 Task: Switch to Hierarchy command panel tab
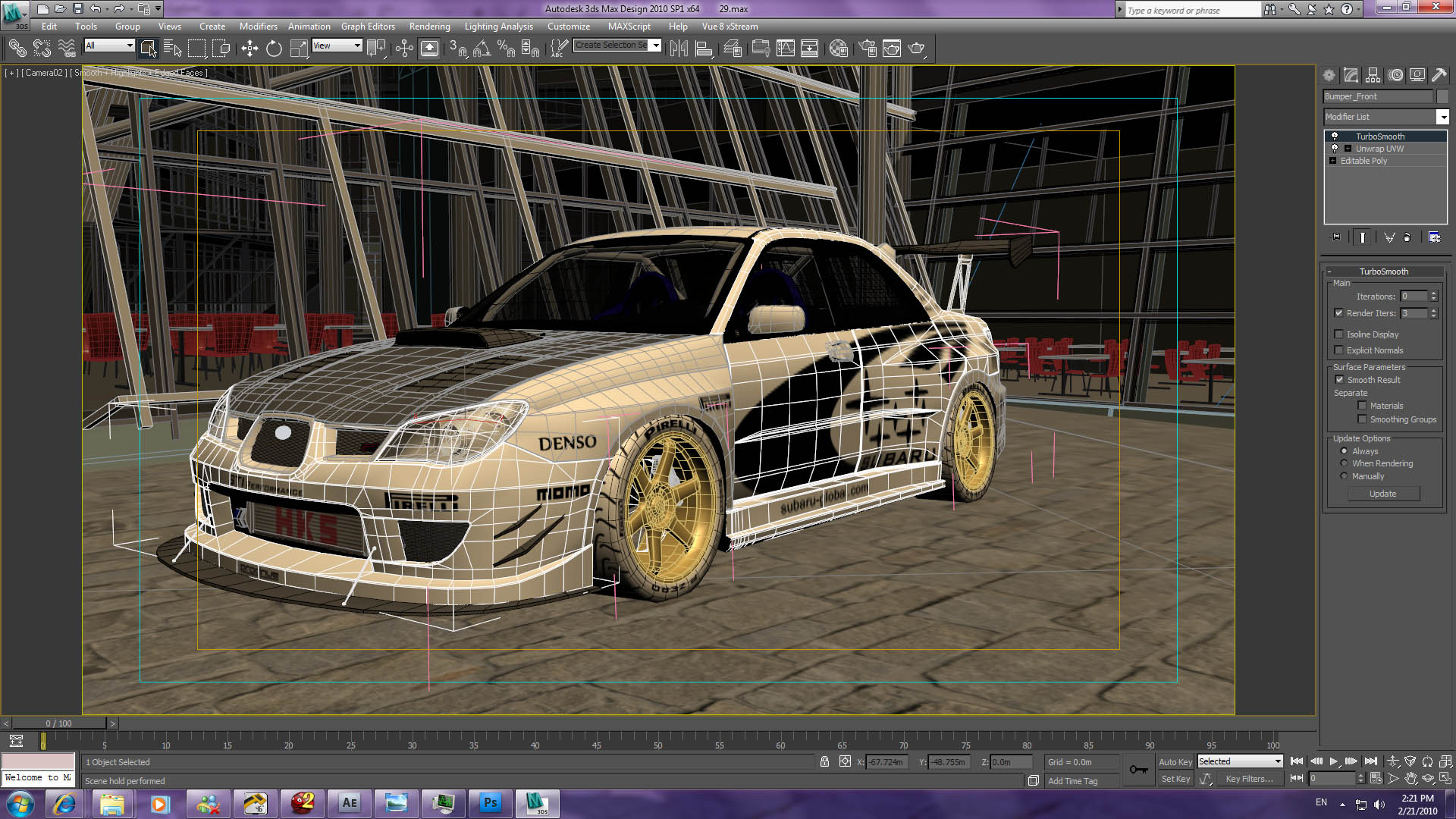(x=1373, y=75)
